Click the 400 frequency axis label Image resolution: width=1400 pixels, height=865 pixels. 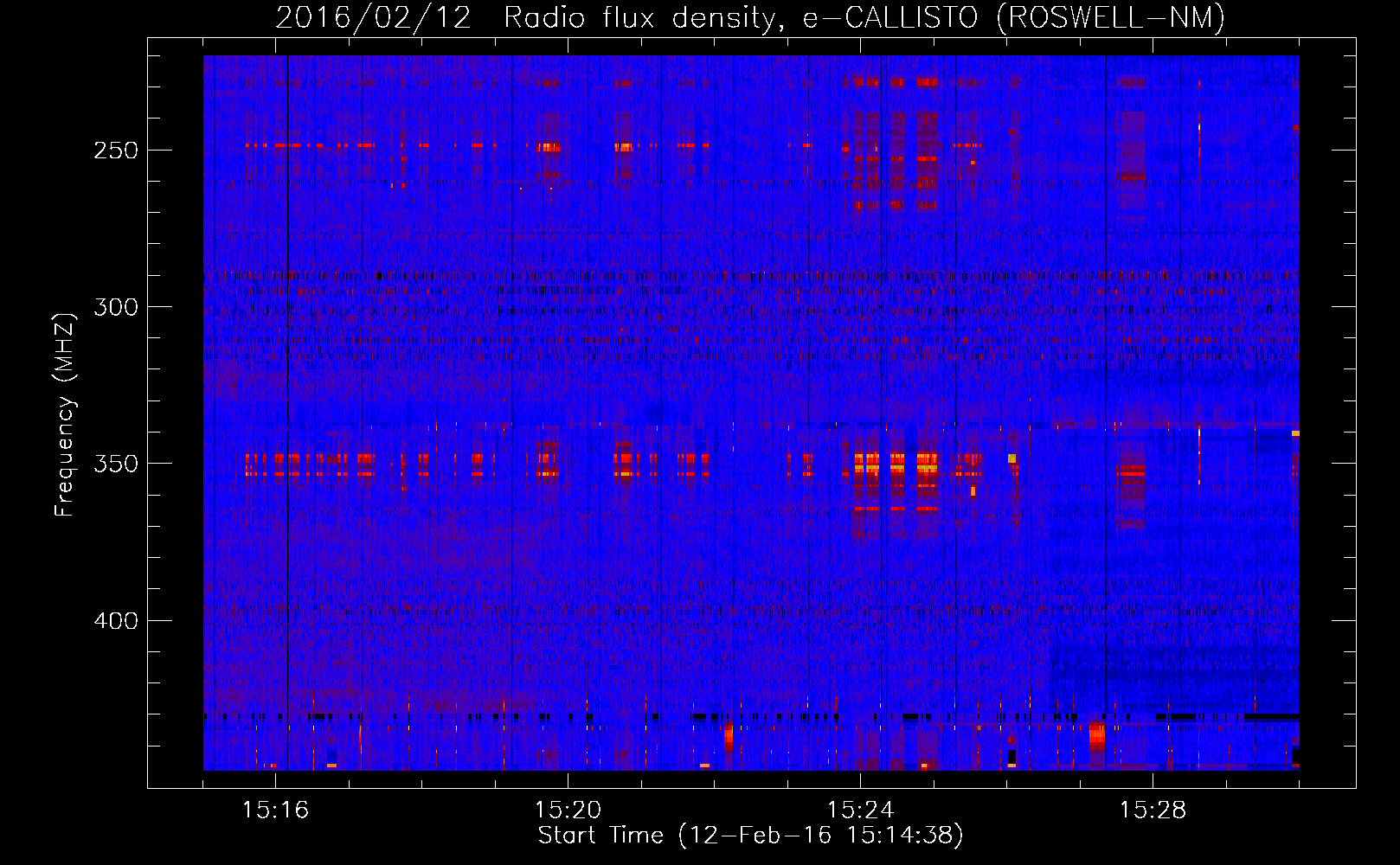[115, 621]
